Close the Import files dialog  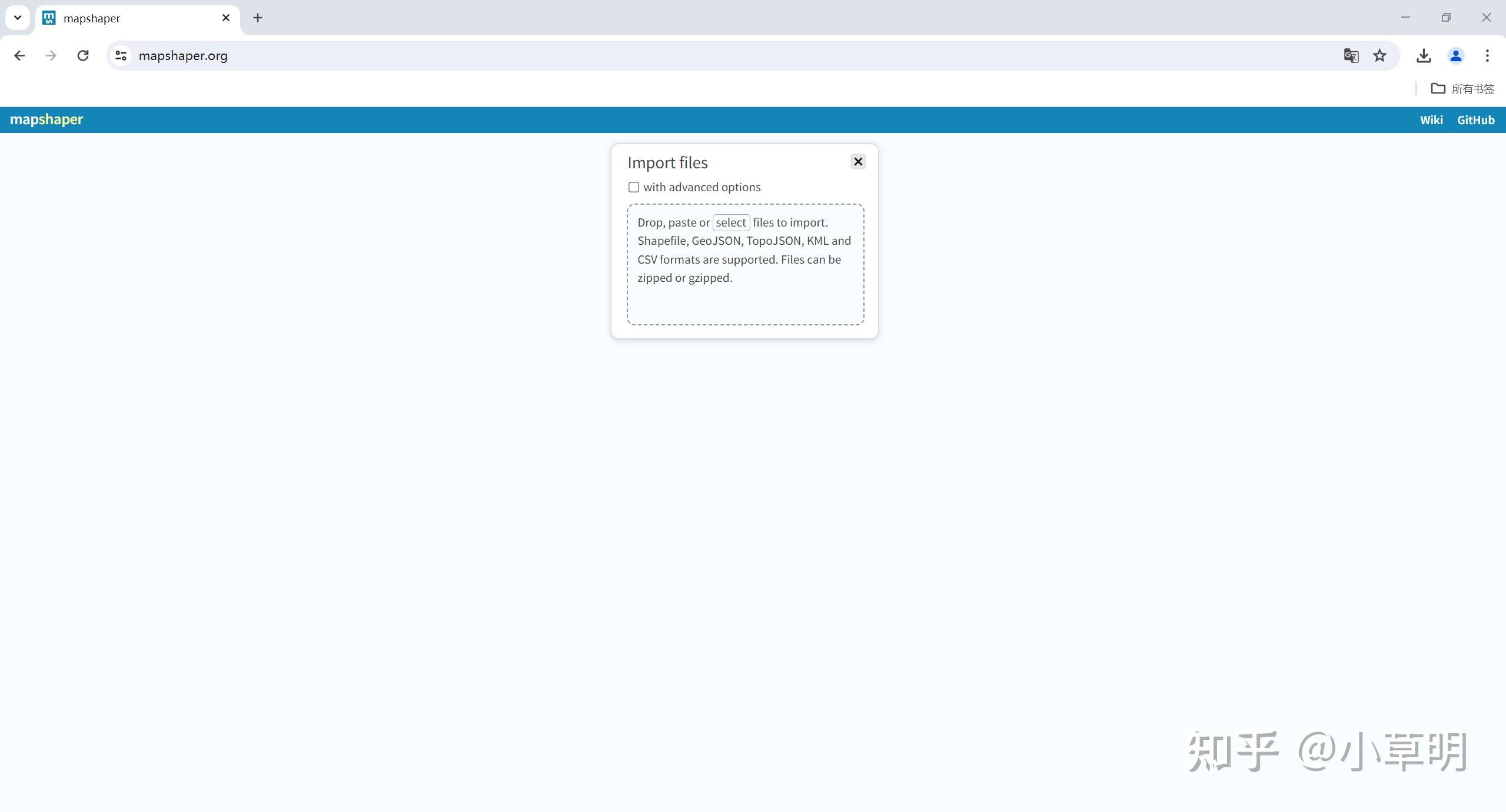(858, 162)
